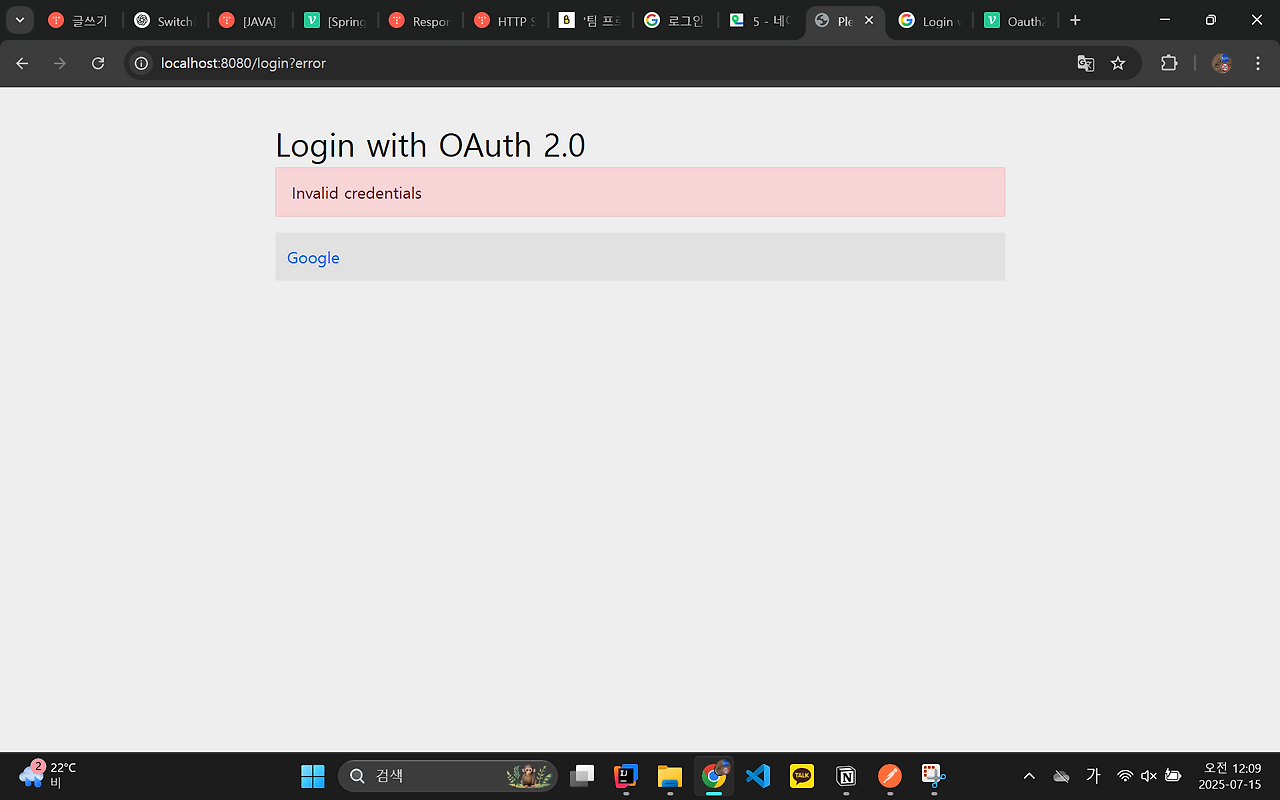
Task: Switch to the HTTP S tab
Action: pos(505,21)
